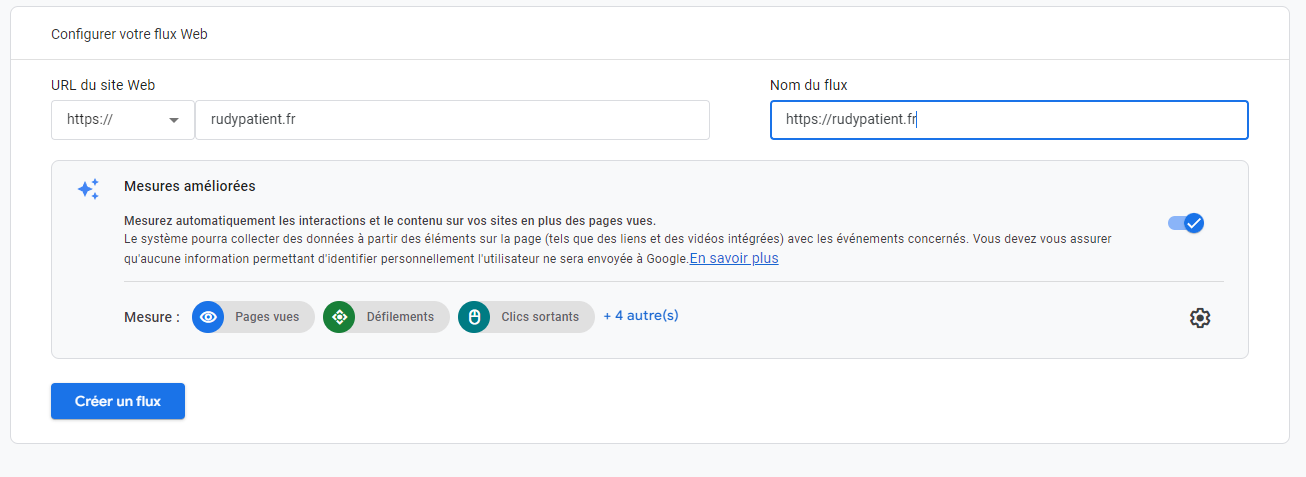This screenshot has width=1306, height=477.
Task: Click the 'Nom du flux' label text
Action: (808, 85)
